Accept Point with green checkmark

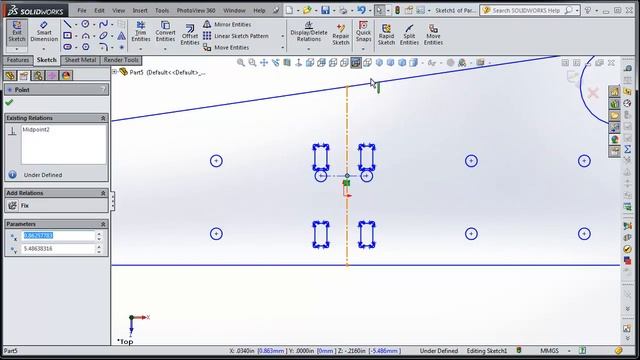(x=9, y=102)
